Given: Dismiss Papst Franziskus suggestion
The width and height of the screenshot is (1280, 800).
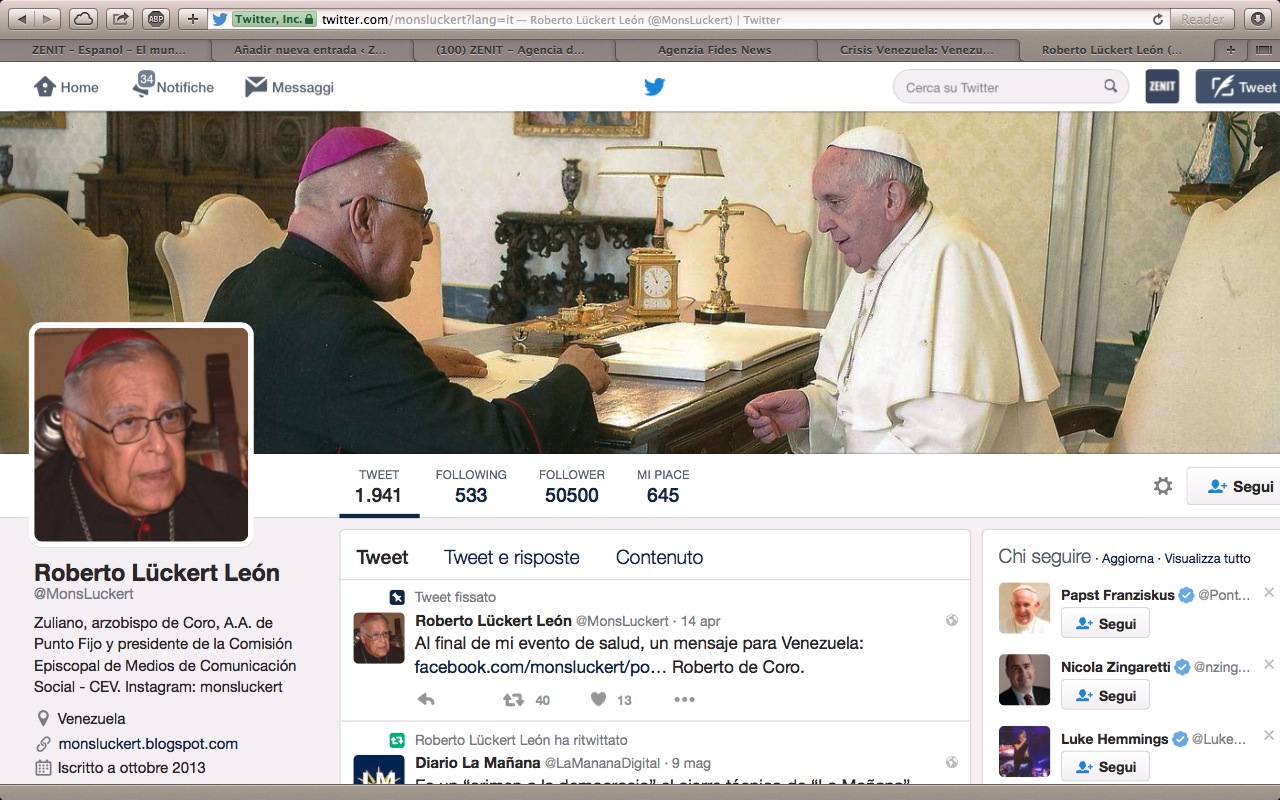Looking at the screenshot, I should pos(1269,593).
